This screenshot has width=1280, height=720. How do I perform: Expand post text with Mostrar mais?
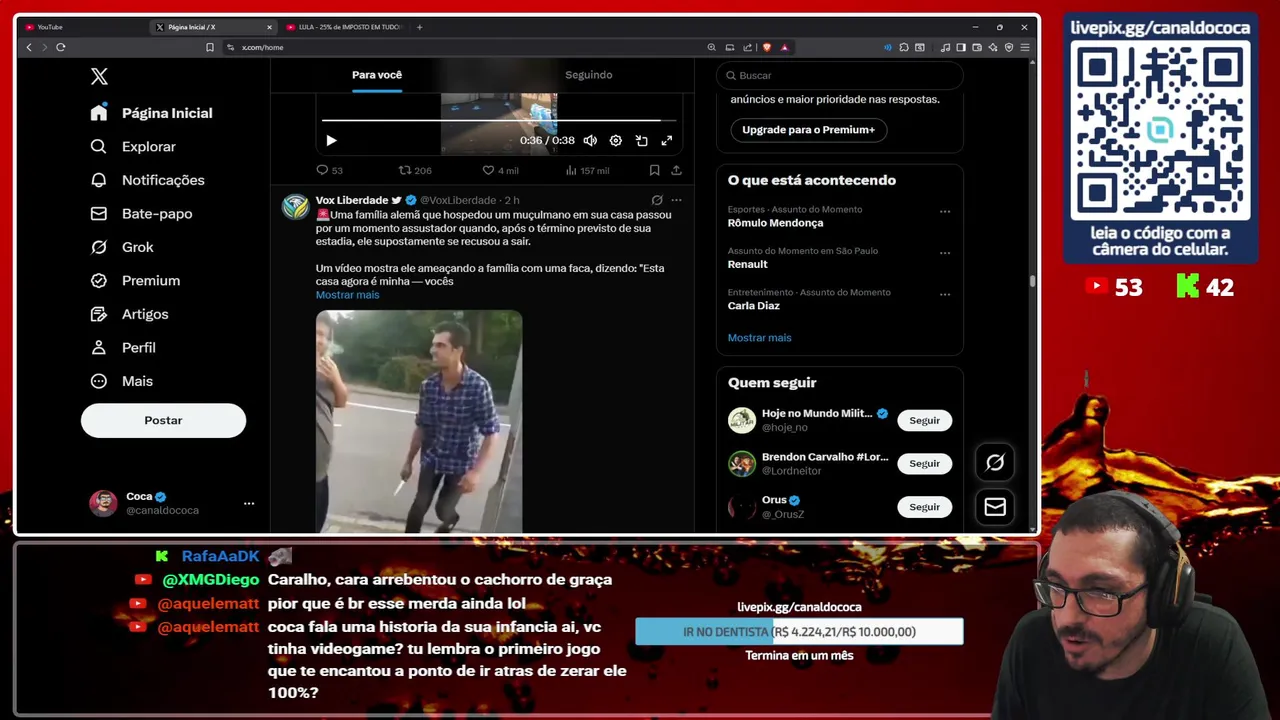[347, 295]
